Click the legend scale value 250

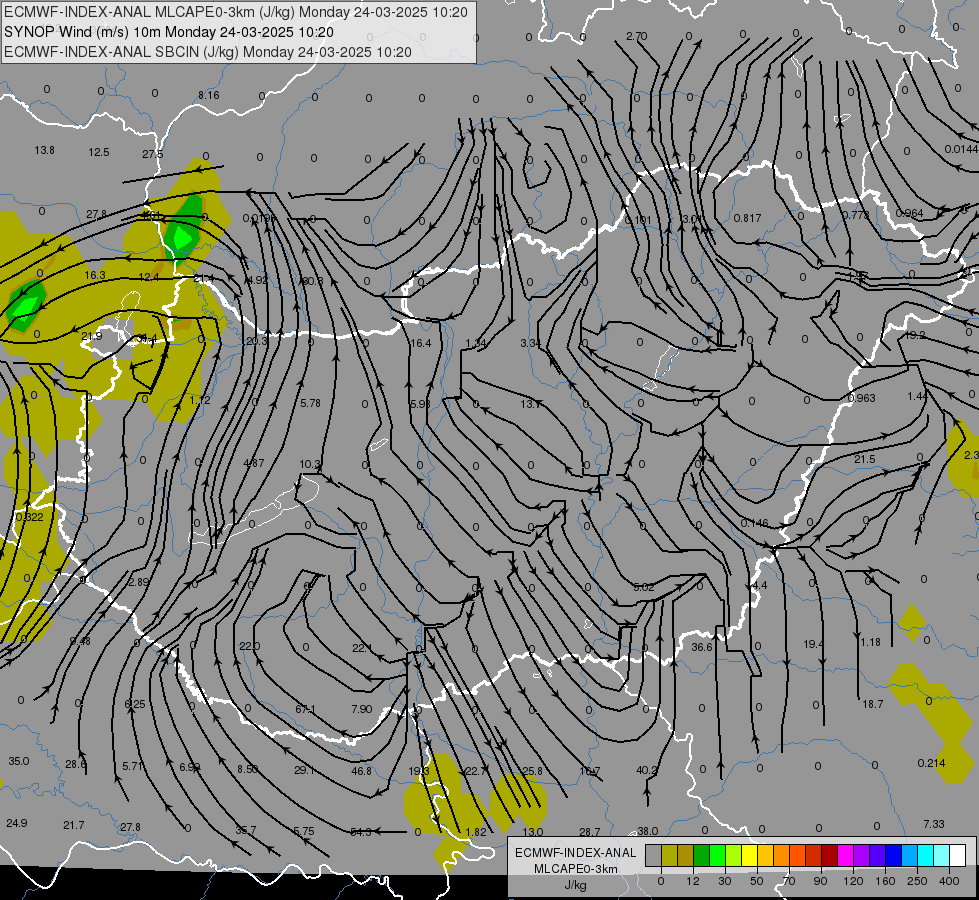tap(917, 881)
